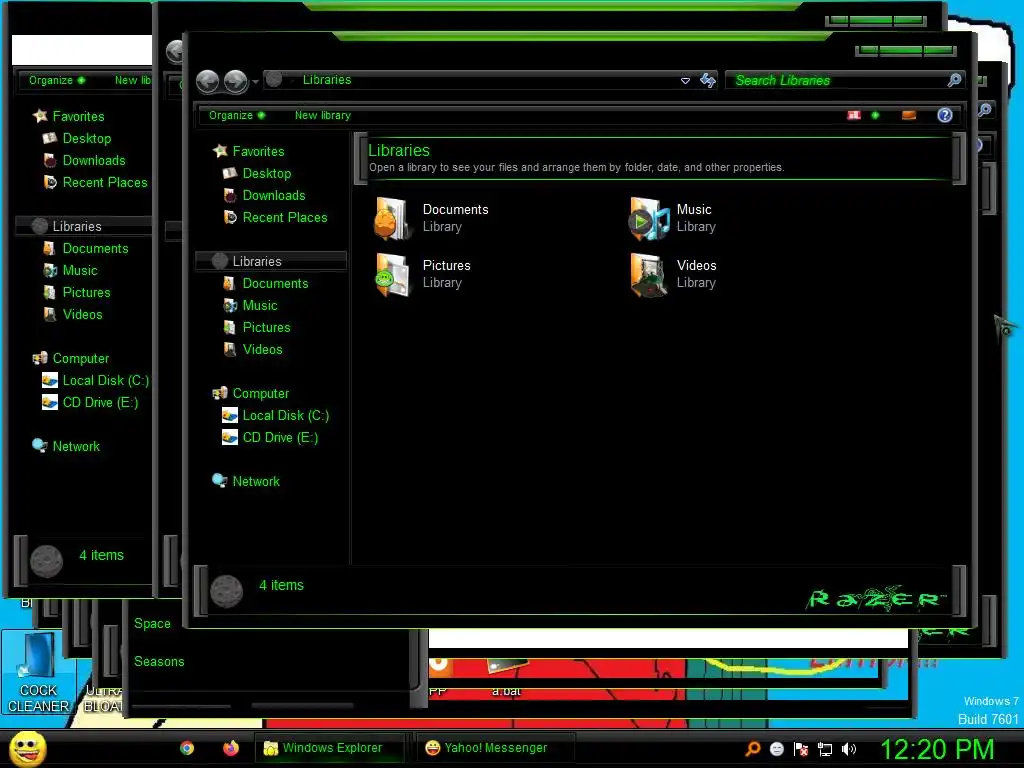
Task: Select Libraries in the back-left window's sidebar
Action: click(x=76, y=227)
